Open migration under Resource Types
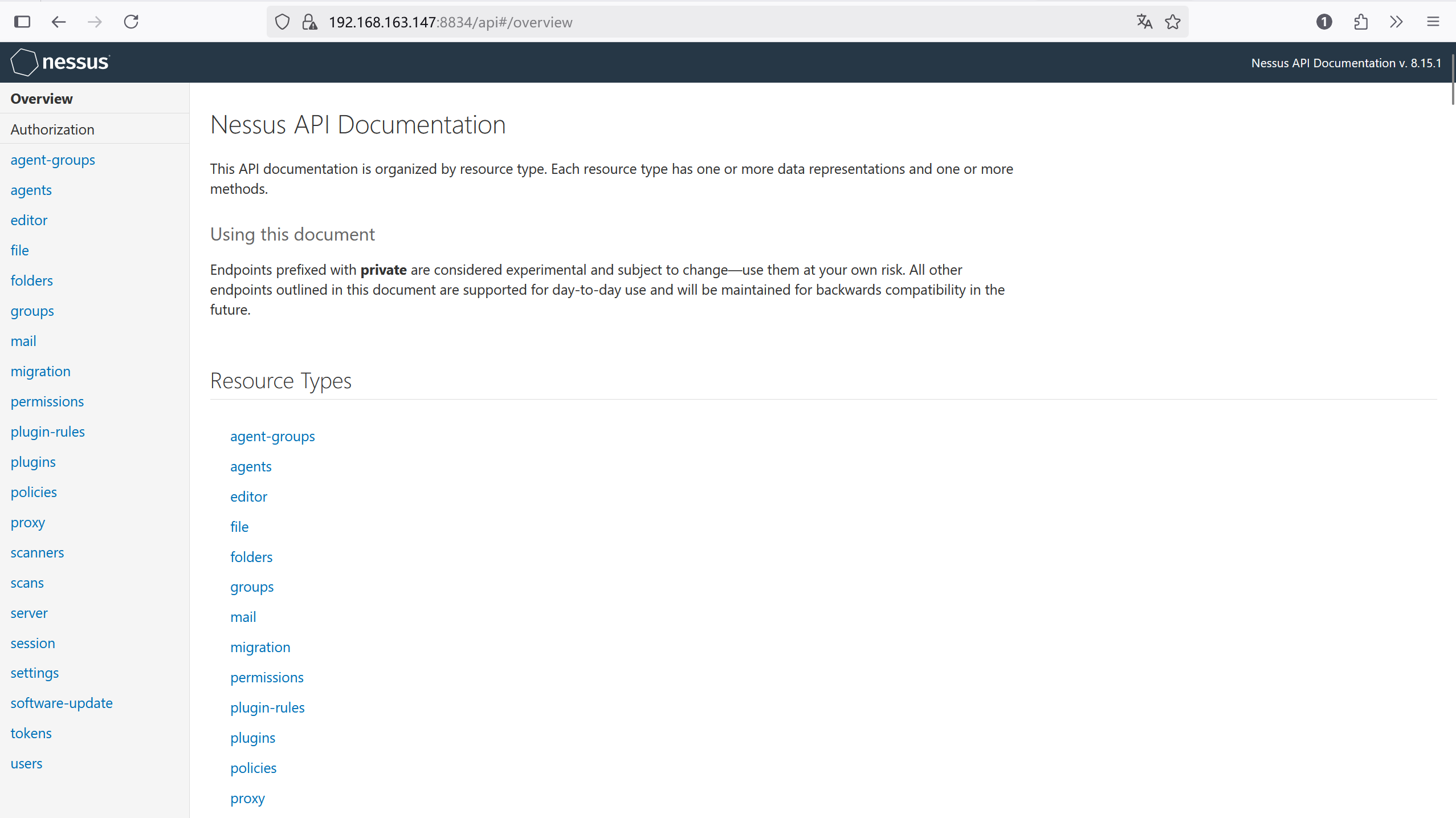1456x818 pixels. coord(260,648)
